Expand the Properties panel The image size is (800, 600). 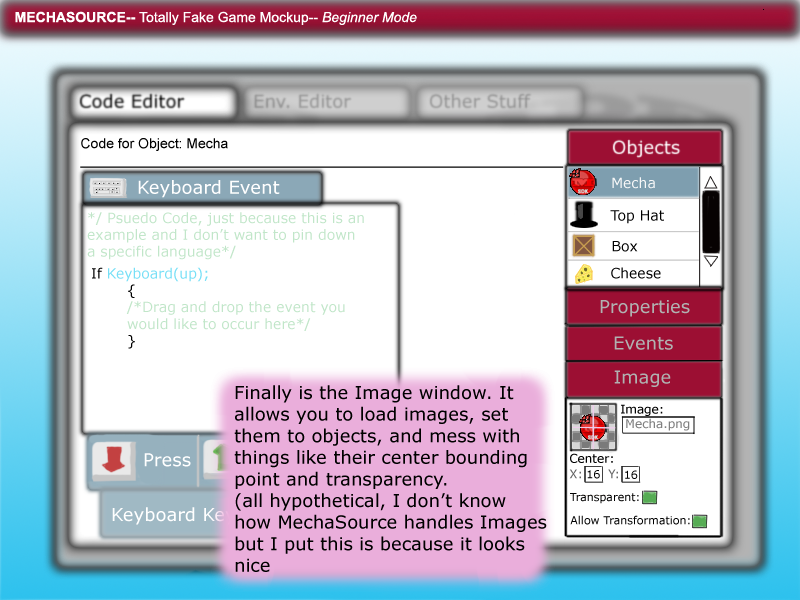click(644, 307)
